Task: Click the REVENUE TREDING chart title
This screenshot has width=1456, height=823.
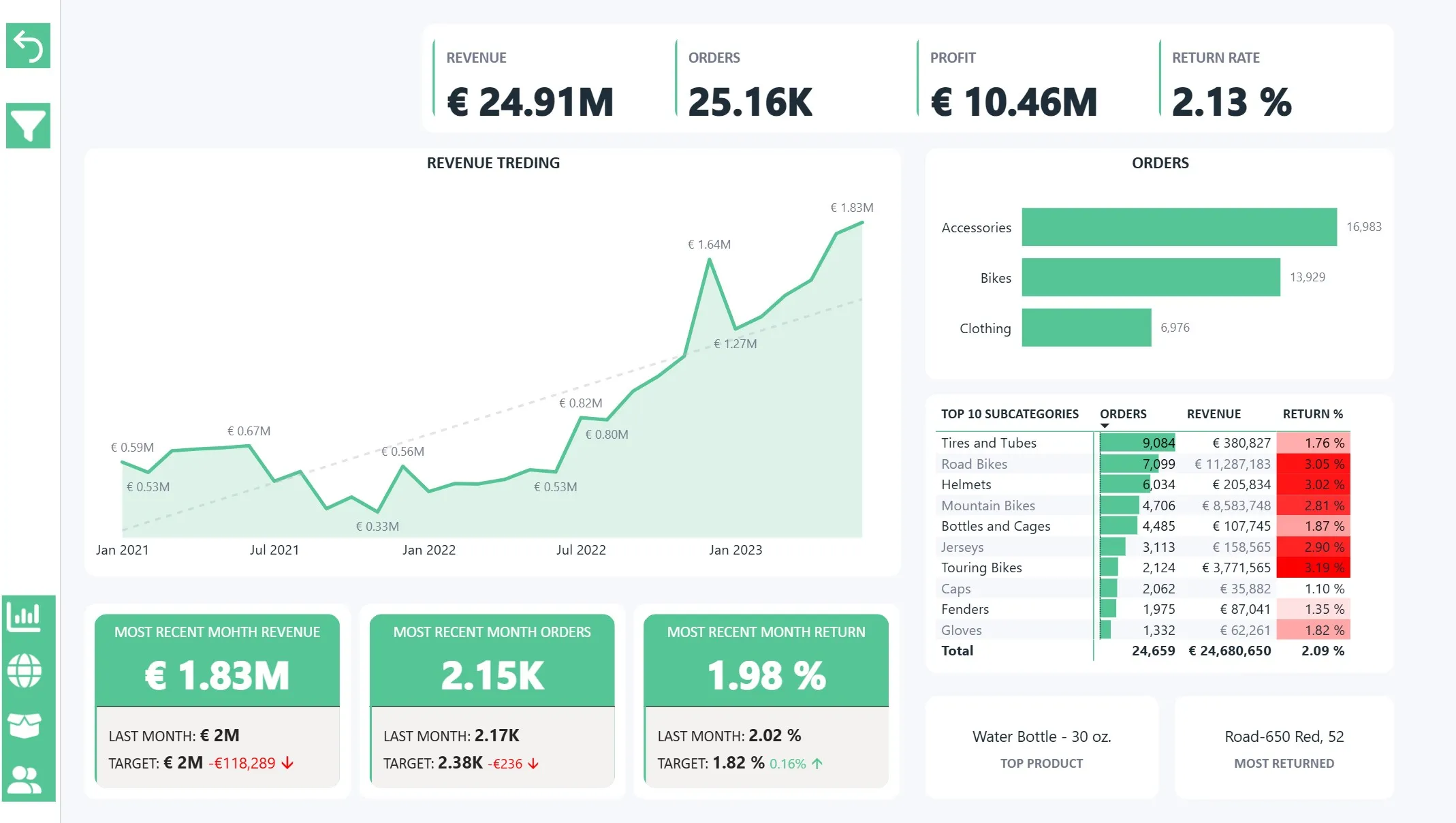Action: tap(493, 163)
